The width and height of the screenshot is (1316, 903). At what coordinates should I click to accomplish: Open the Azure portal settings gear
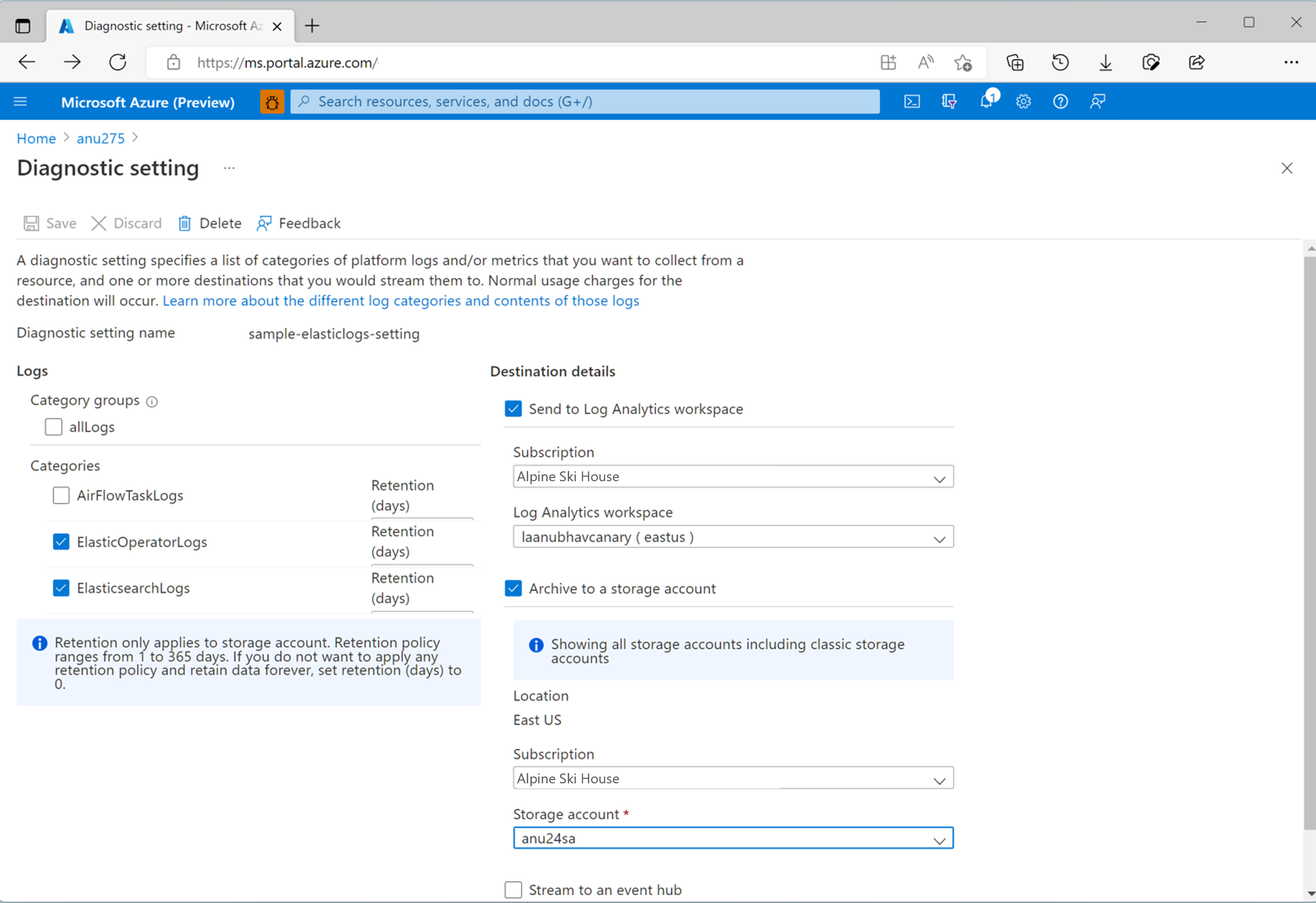(x=1023, y=101)
